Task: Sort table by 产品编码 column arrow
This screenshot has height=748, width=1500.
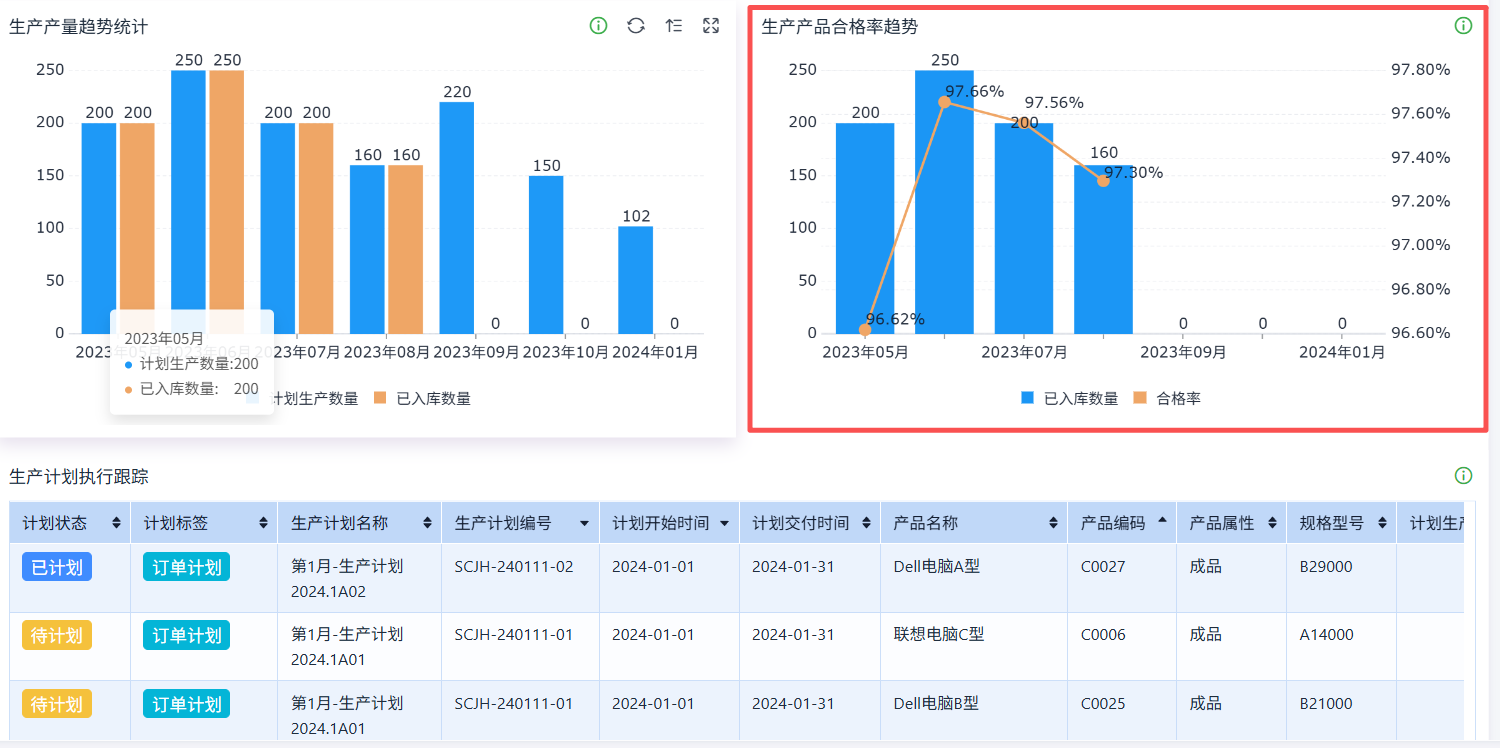Action: tap(1162, 521)
